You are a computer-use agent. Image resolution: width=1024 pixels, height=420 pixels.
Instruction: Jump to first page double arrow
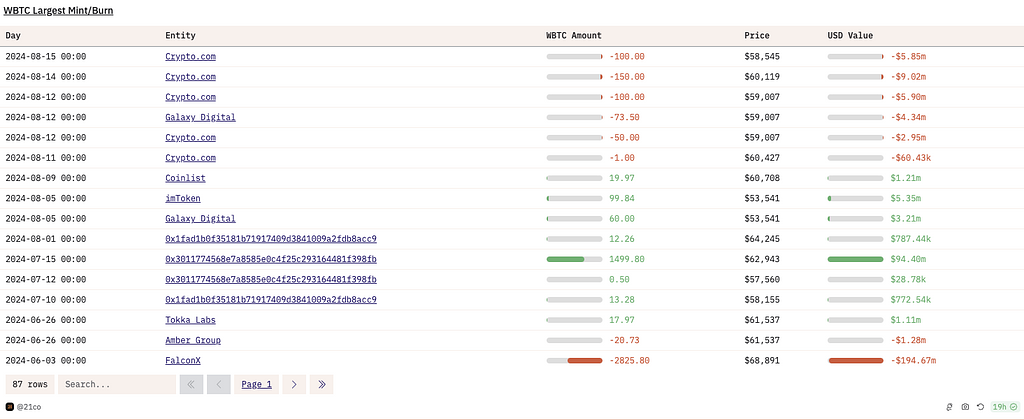tap(191, 384)
